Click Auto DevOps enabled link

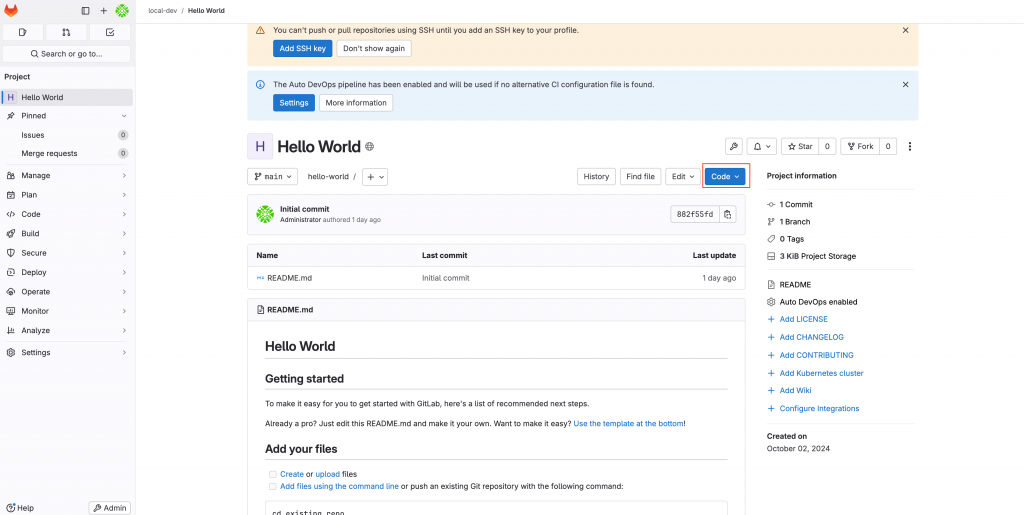coord(818,302)
